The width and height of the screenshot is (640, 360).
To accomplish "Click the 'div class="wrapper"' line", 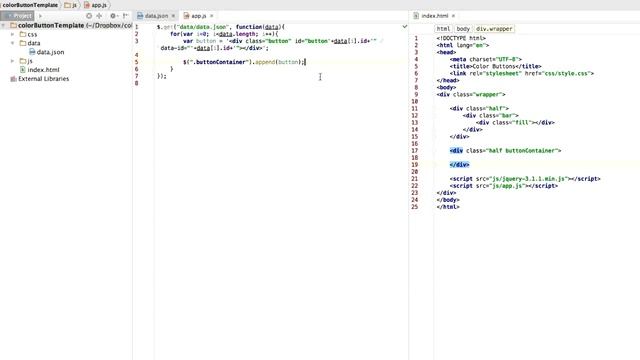I will (x=471, y=94).
